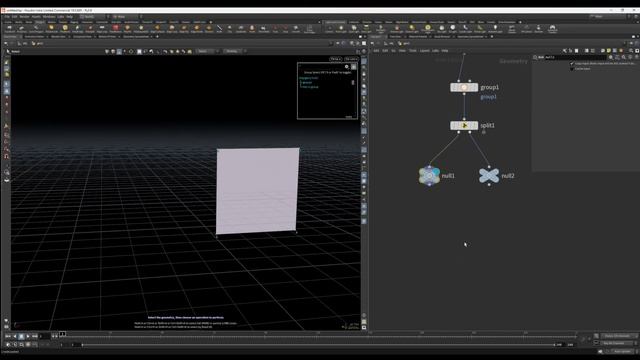Viewport: 640px width, 360px height.
Task: Enable the Copy Input checkbox
Action: [572, 64]
